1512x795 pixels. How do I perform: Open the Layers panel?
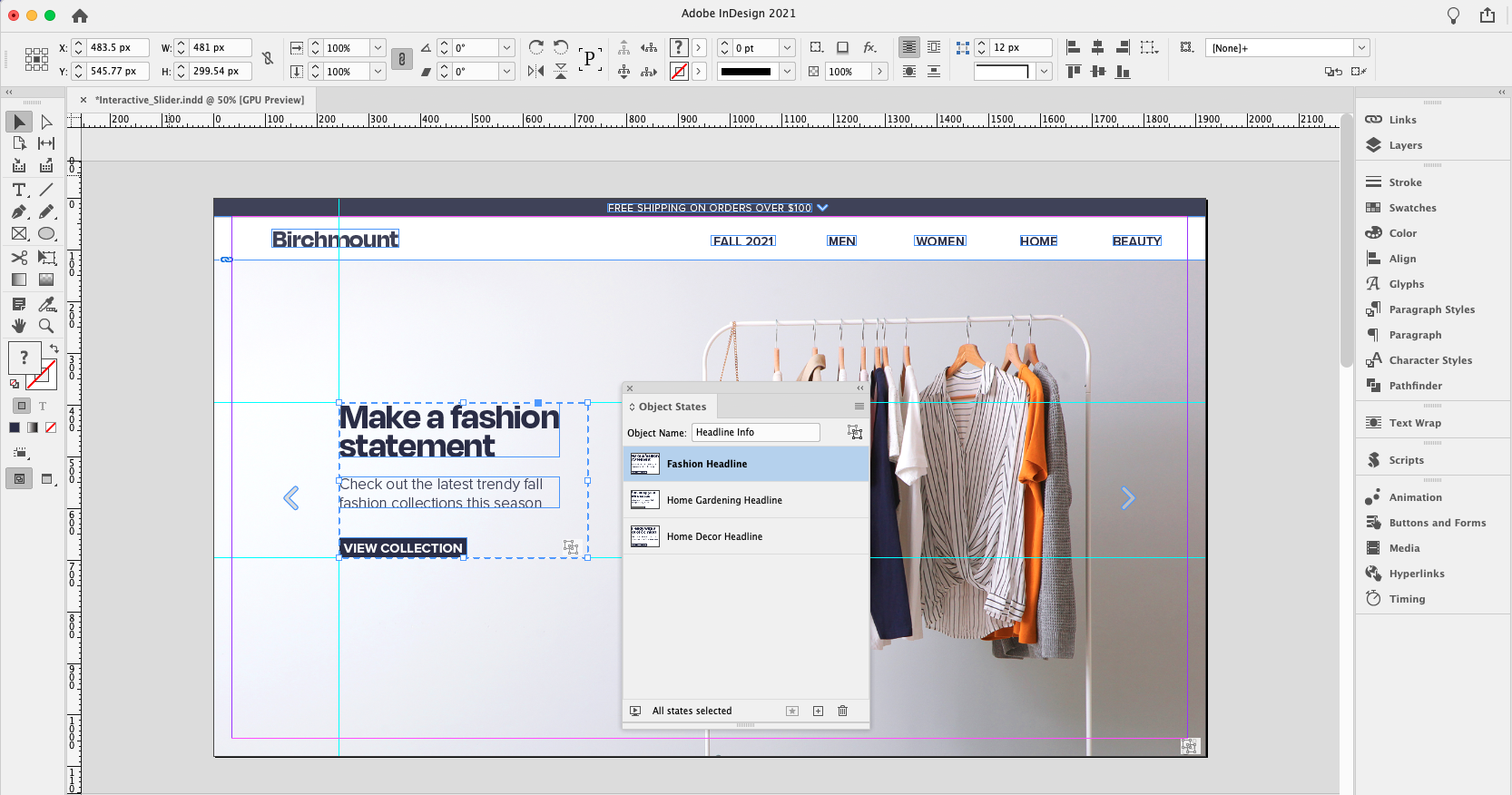pyautogui.click(x=1405, y=145)
